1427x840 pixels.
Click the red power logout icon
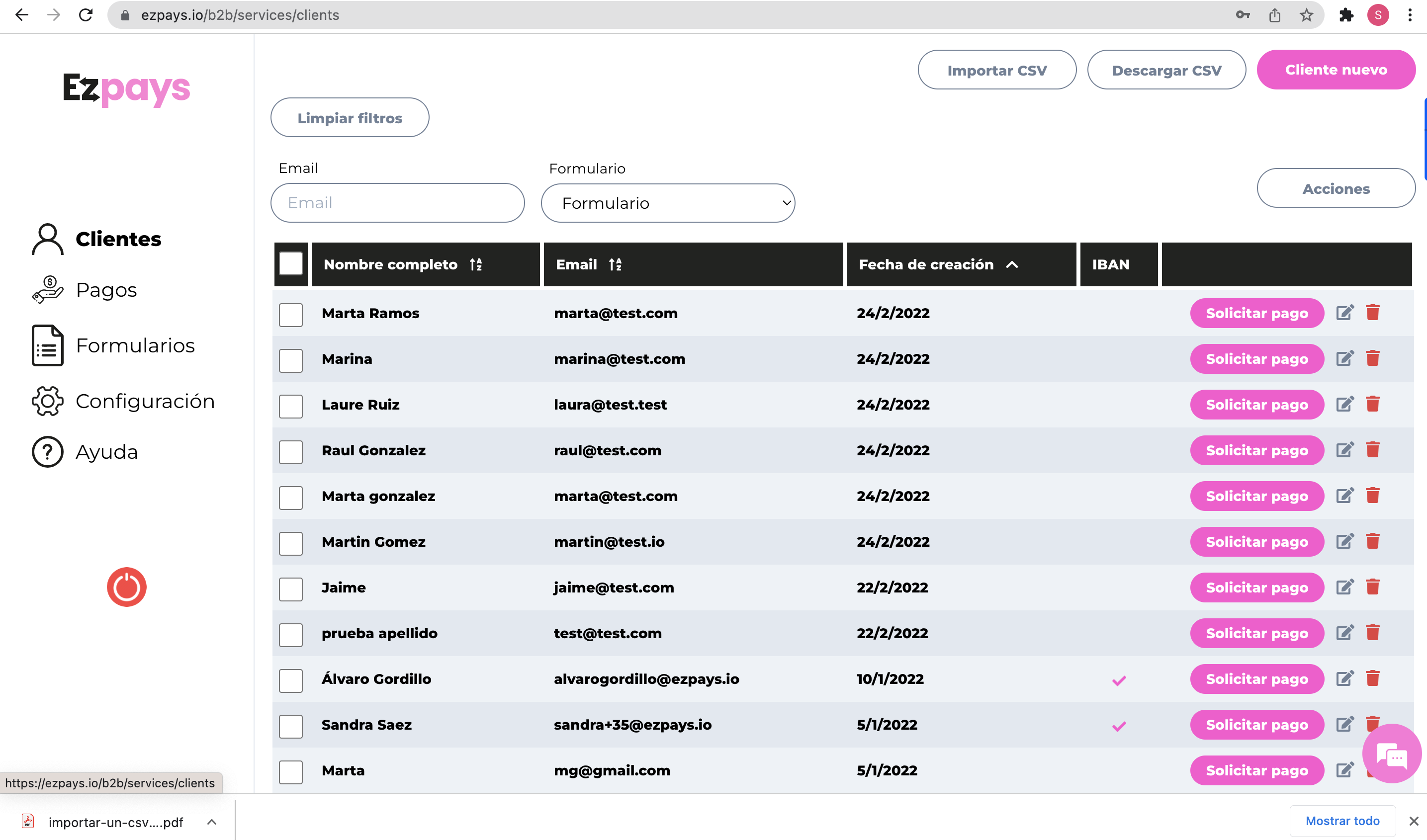[x=126, y=587]
